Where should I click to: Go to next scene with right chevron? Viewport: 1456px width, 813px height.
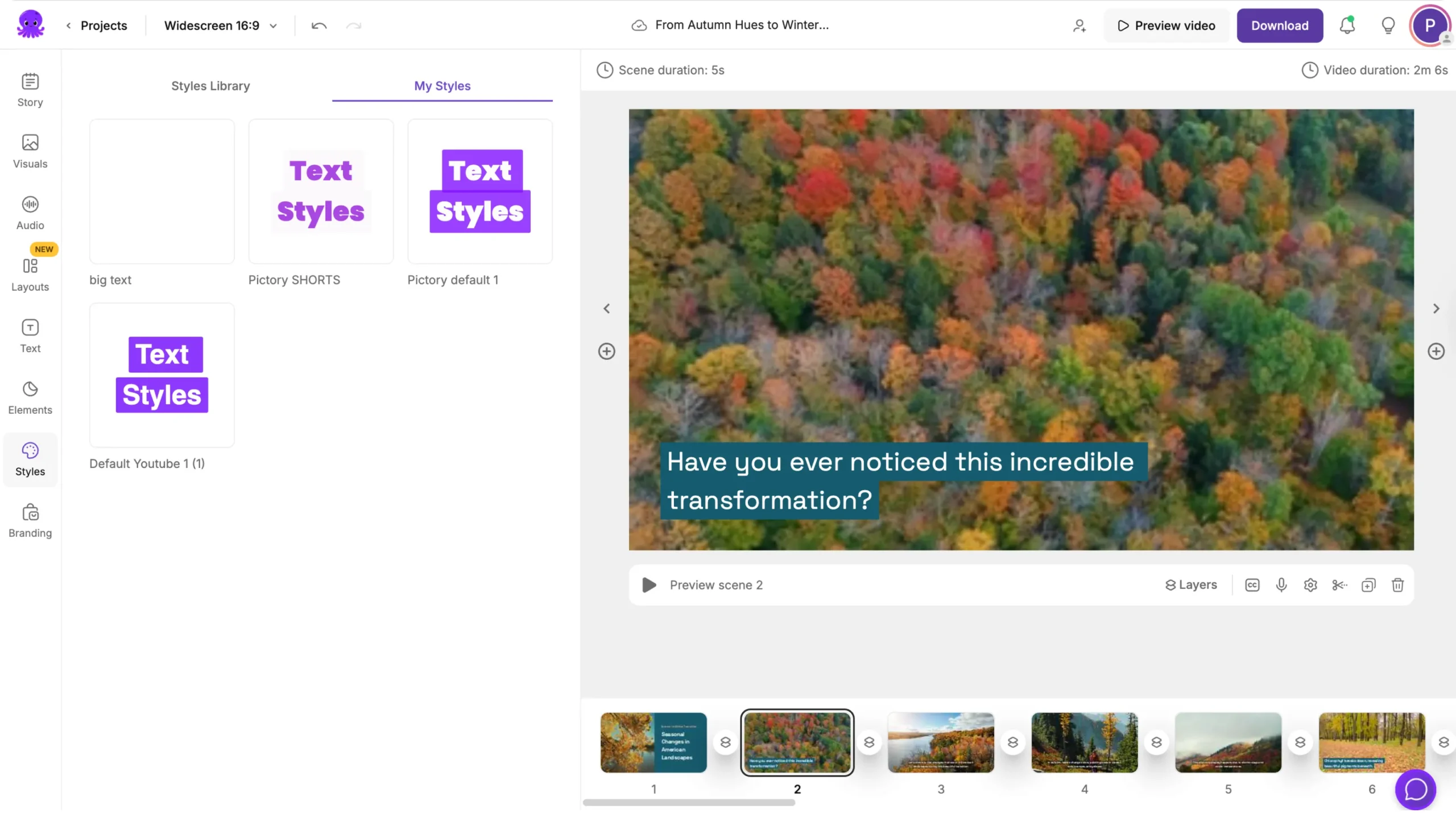(x=1436, y=308)
